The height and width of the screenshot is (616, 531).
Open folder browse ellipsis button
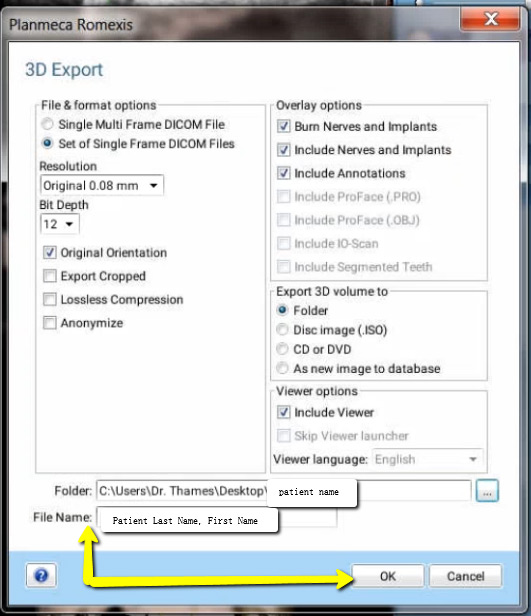pos(487,491)
